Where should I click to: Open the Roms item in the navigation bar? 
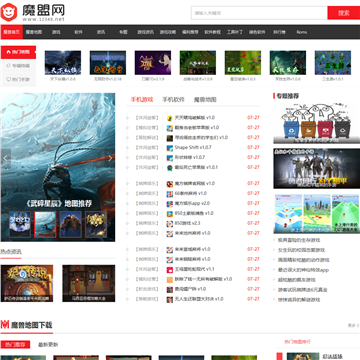pos(302,32)
